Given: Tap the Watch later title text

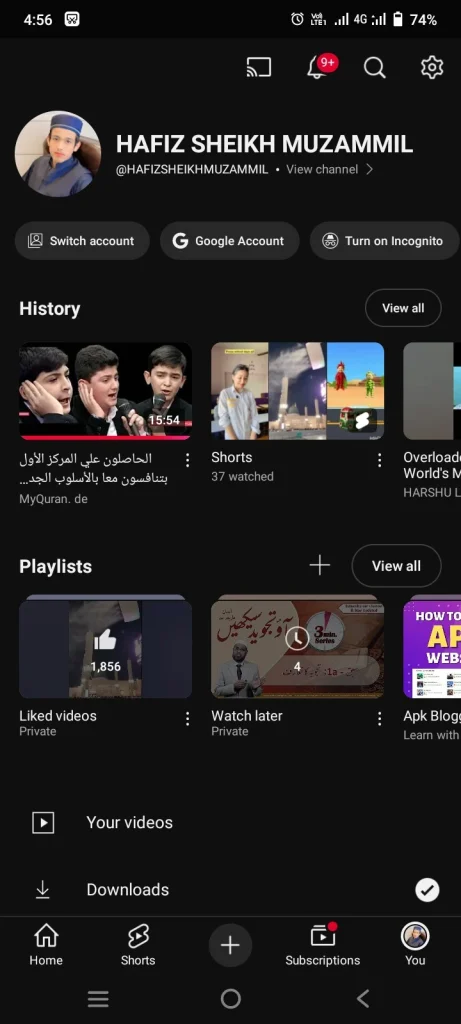Looking at the screenshot, I should pos(247,716).
